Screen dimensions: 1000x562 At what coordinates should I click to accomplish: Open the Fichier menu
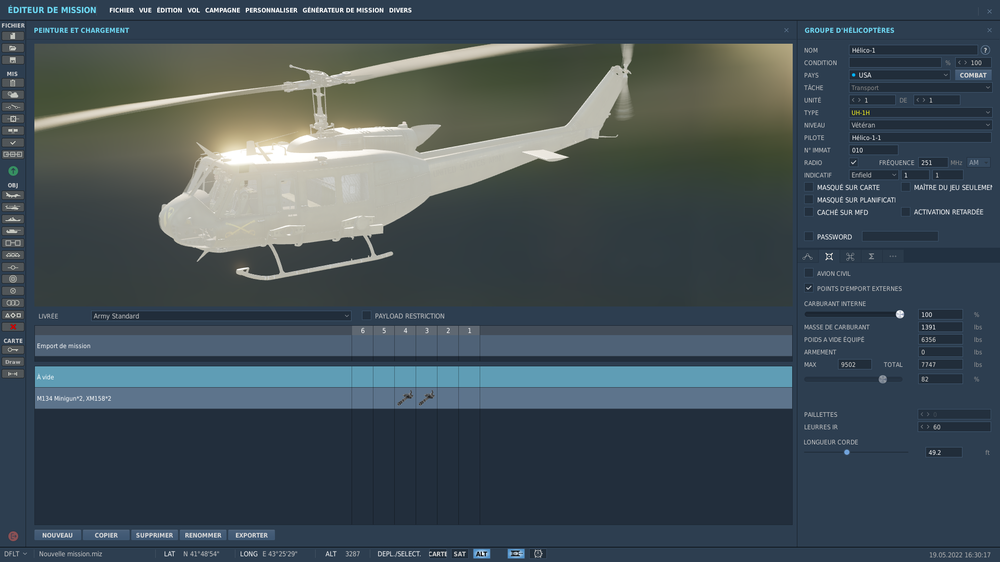pos(121,10)
